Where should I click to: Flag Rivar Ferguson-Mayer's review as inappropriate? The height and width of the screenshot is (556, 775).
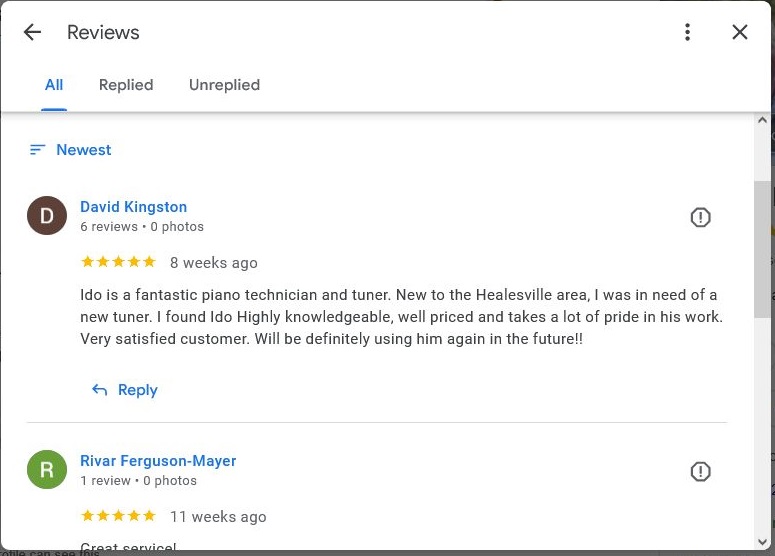point(700,471)
